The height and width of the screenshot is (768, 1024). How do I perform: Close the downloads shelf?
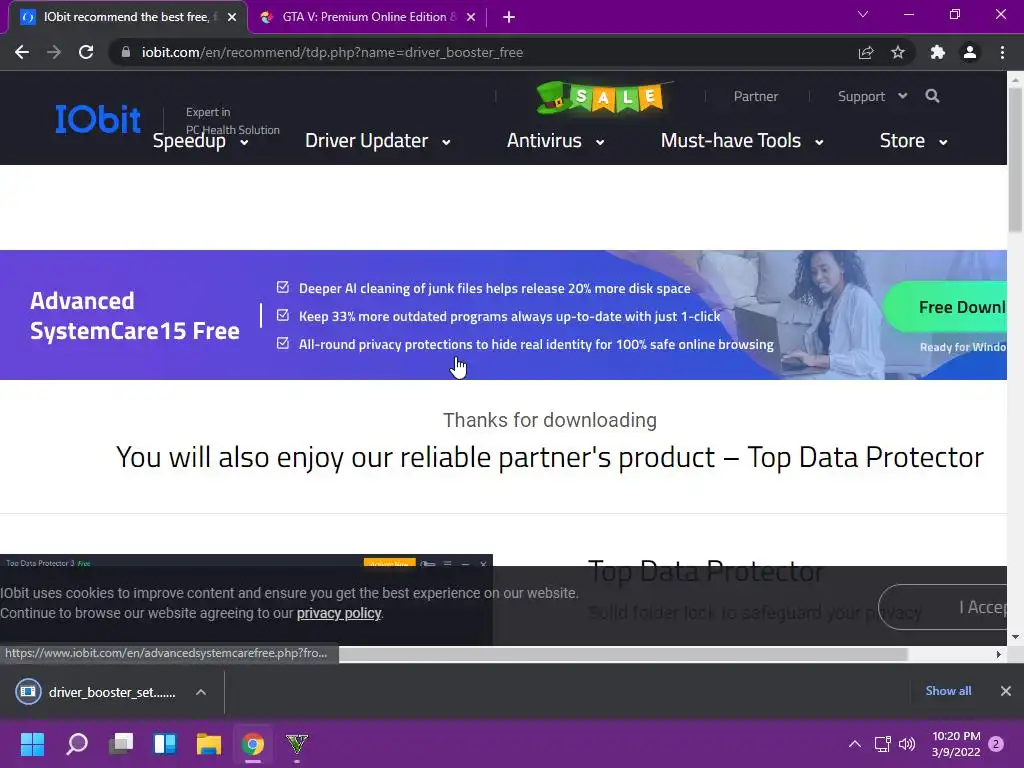1006,691
